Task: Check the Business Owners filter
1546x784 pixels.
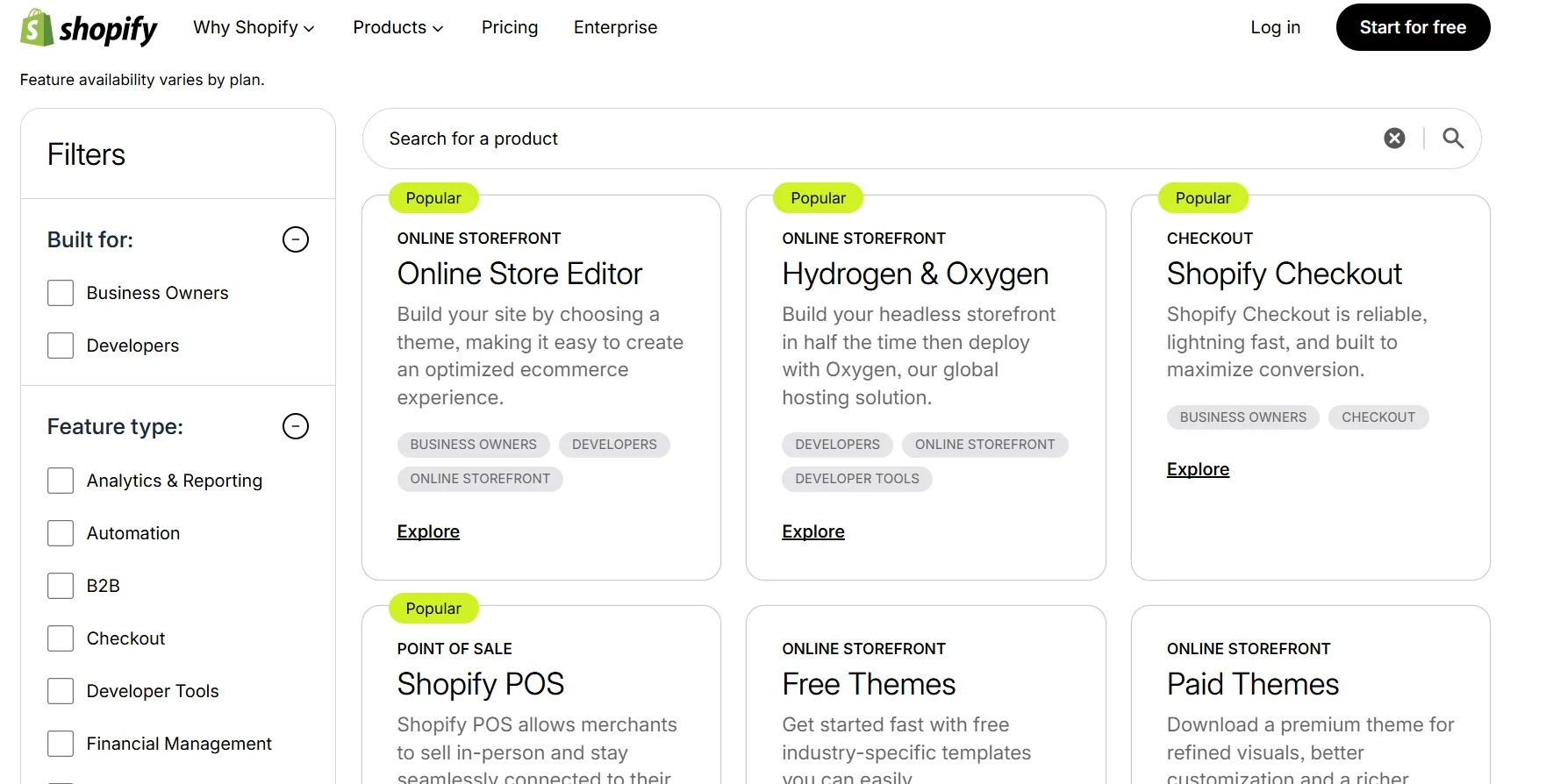Action: (61, 293)
